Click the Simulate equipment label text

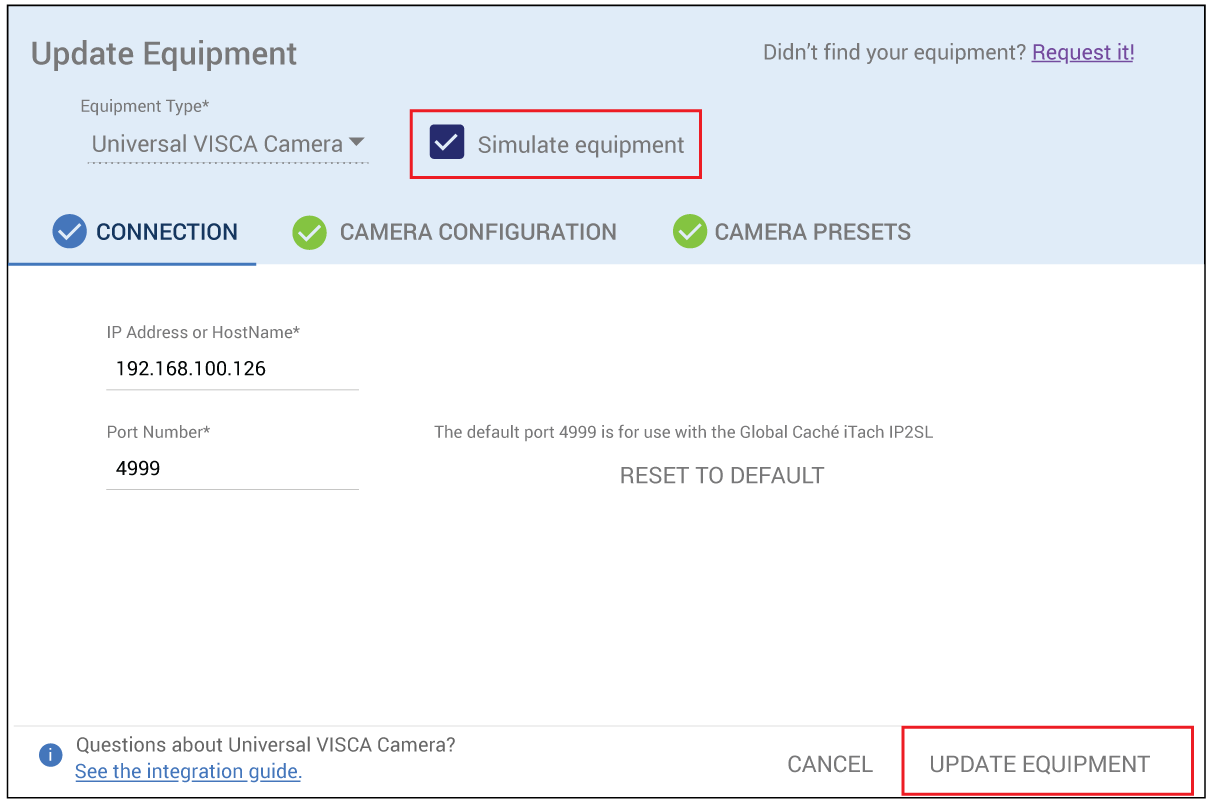tap(580, 145)
